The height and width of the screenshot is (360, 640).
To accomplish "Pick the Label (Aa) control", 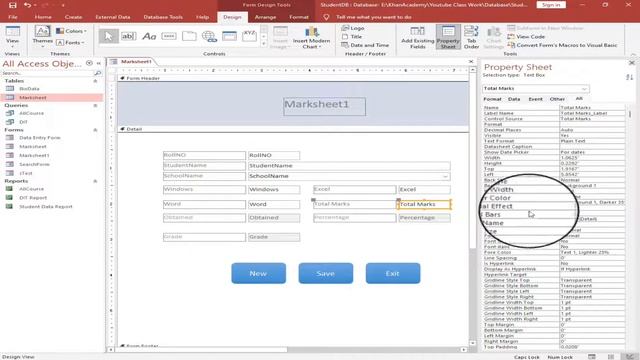I will (x=149, y=36).
